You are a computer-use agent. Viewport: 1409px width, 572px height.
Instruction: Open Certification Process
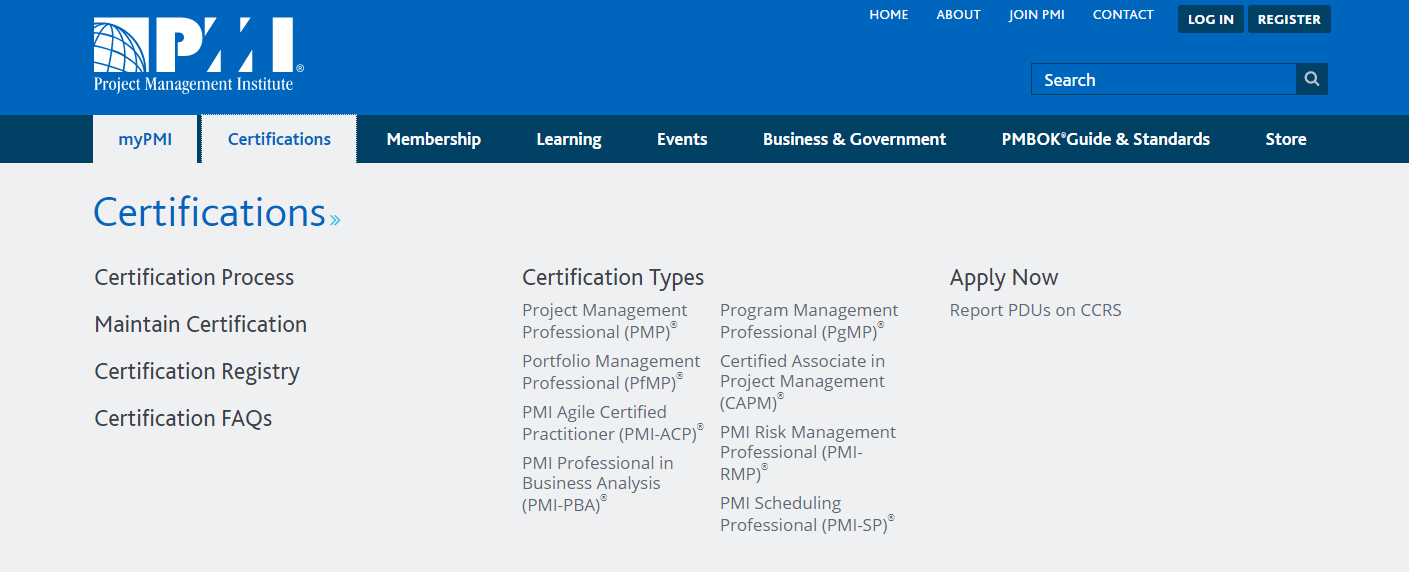click(194, 277)
